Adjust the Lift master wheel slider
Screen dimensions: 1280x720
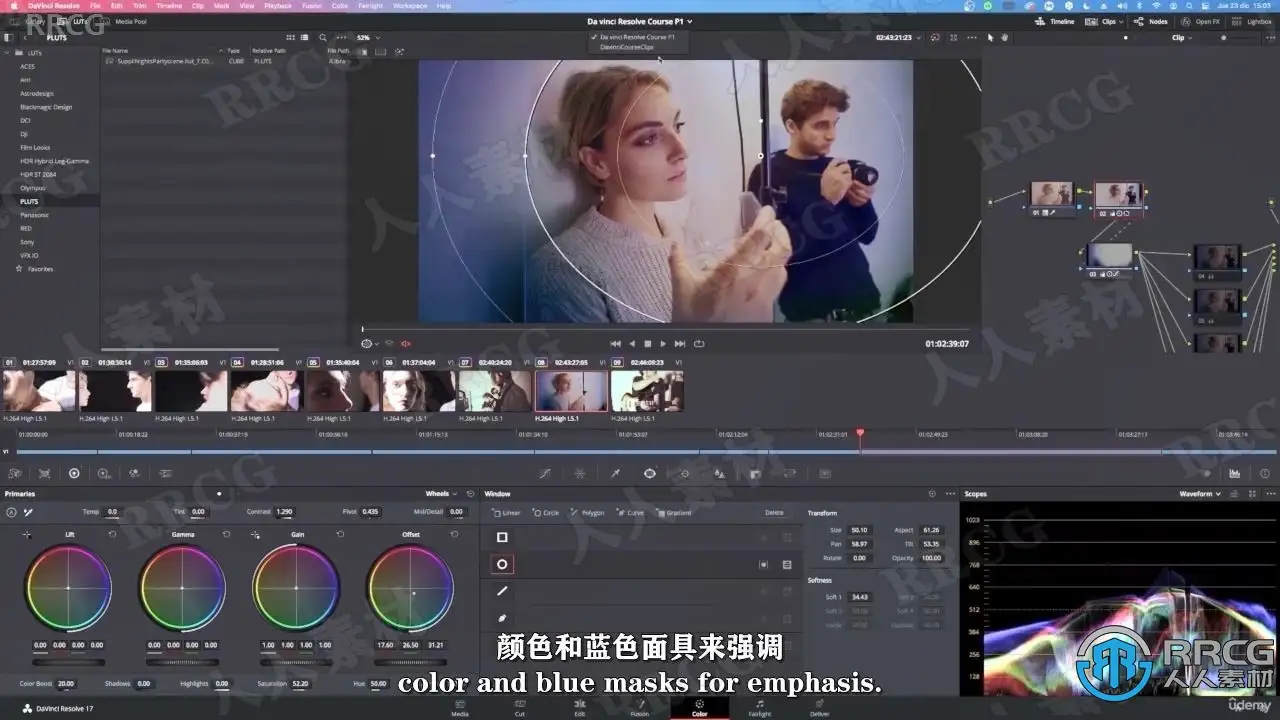tap(68, 662)
